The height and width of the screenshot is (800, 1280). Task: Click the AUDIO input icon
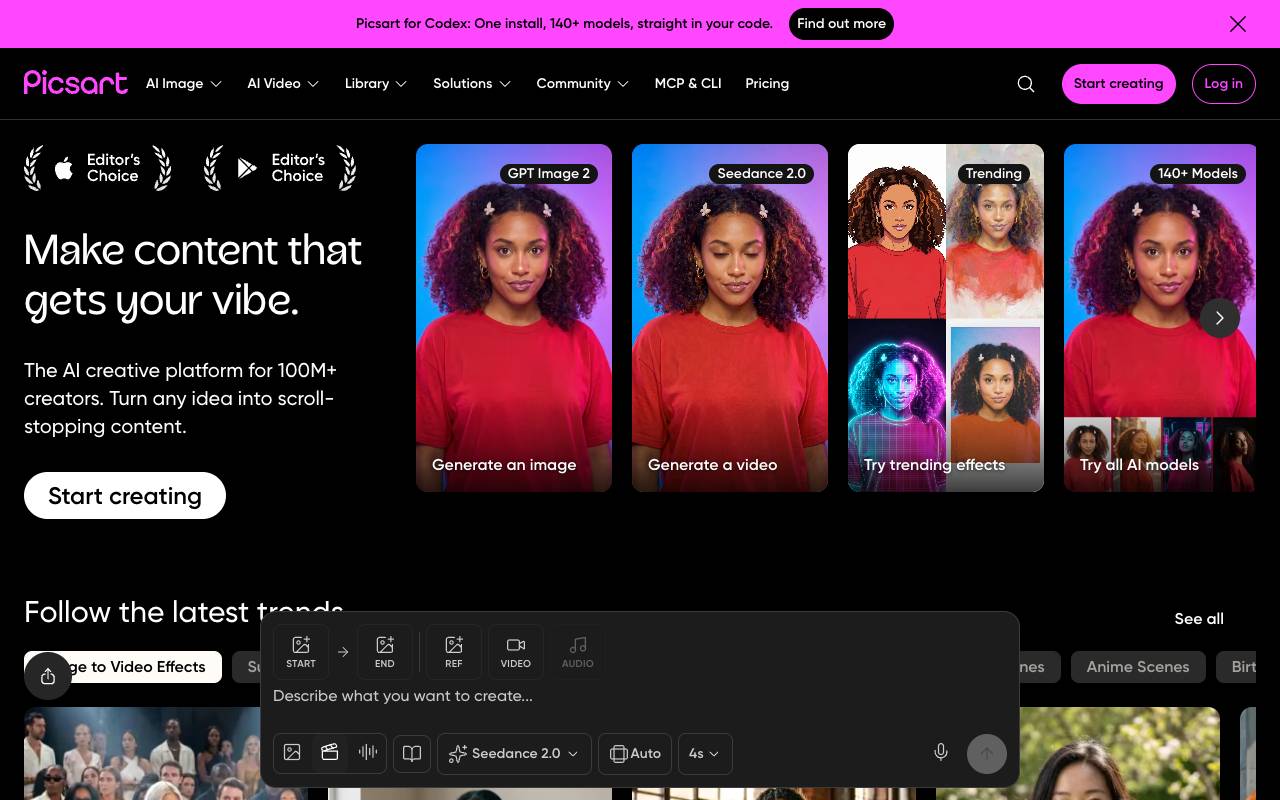point(578,652)
